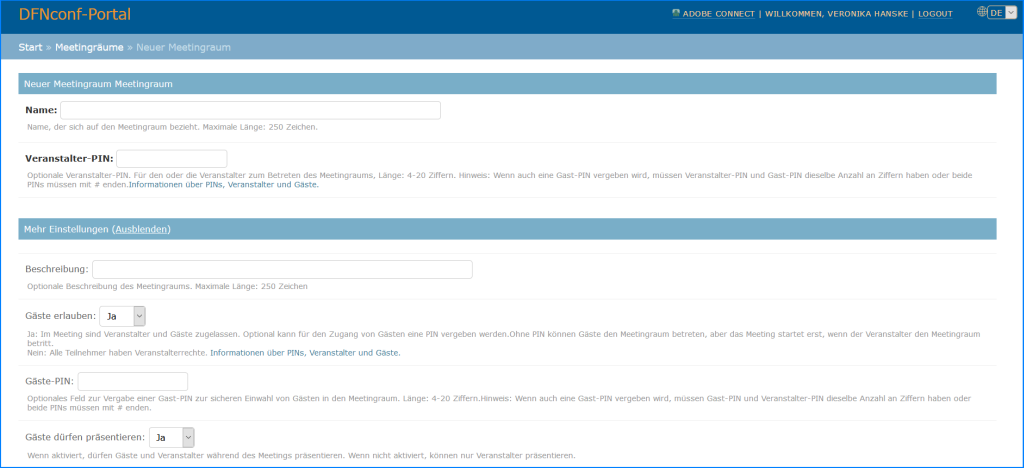
Task: Click the Beschreibung text field
Action: click(x=282, y=269)
